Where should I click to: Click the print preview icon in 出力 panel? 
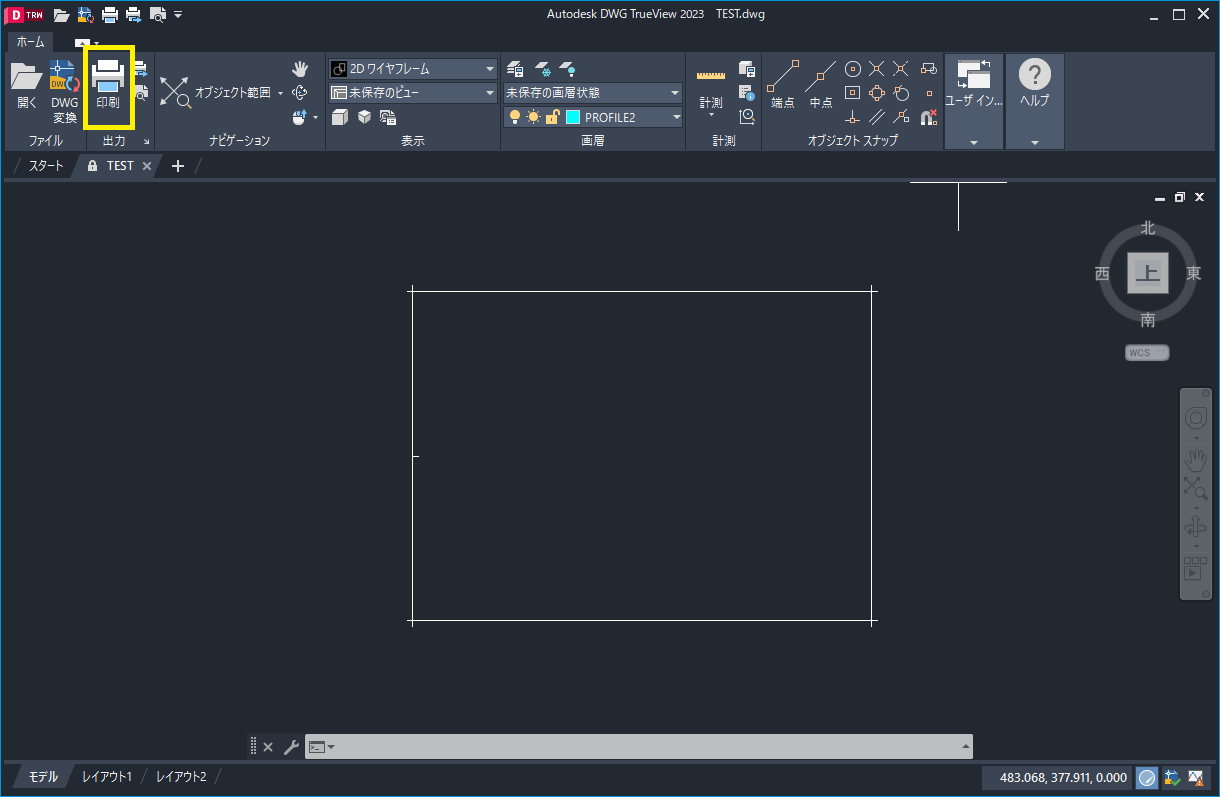tap(140, 94)
